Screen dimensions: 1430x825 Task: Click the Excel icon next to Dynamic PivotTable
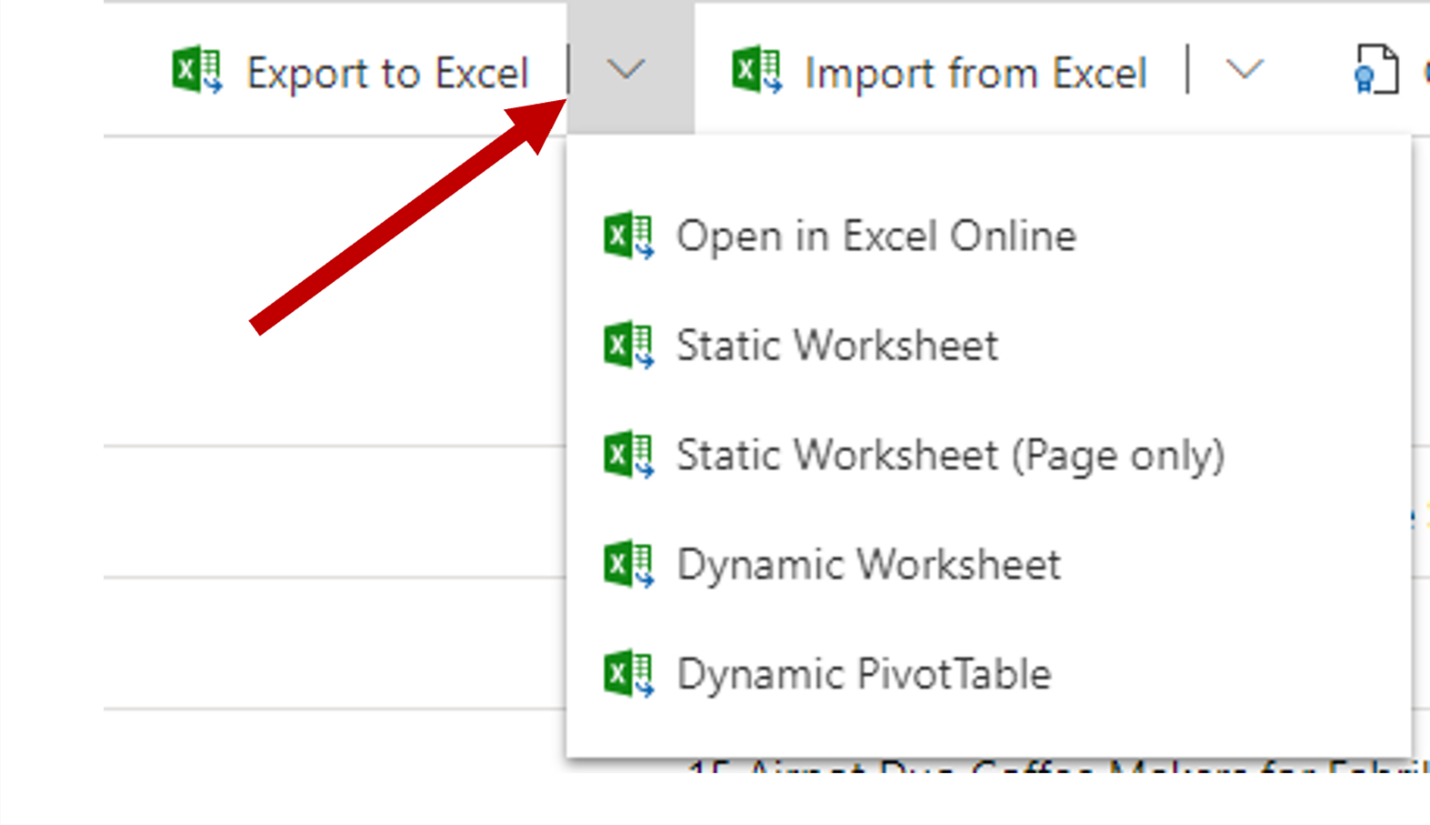627,673
